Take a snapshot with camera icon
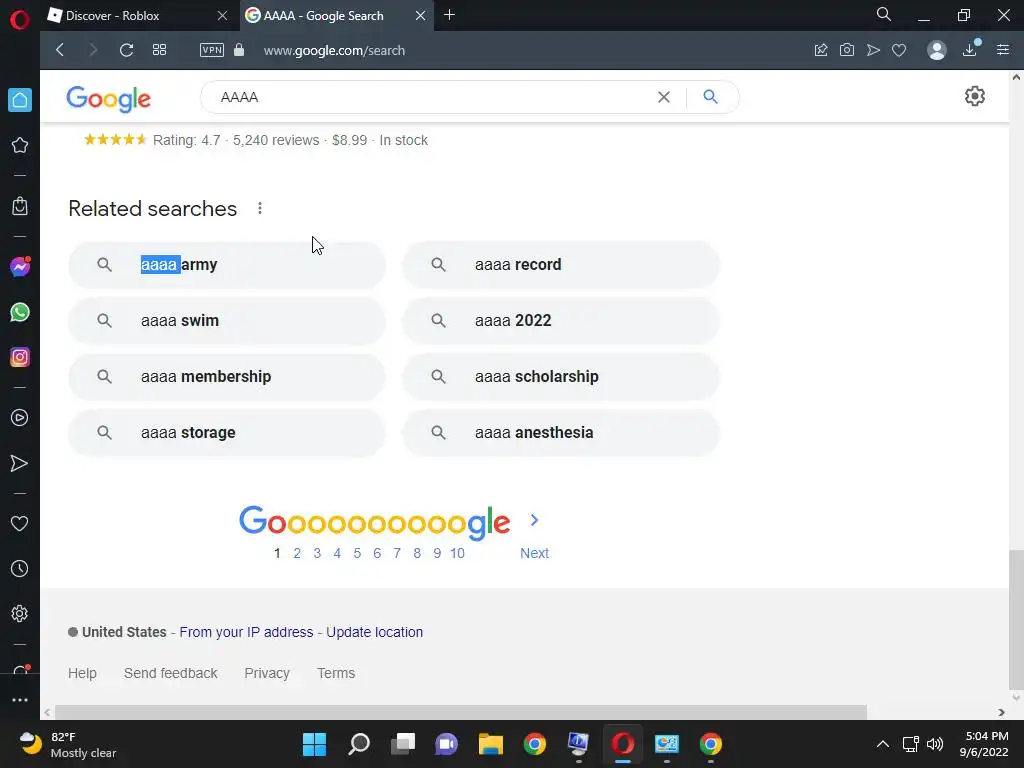Screen dimensions: 1024x768 847,50
